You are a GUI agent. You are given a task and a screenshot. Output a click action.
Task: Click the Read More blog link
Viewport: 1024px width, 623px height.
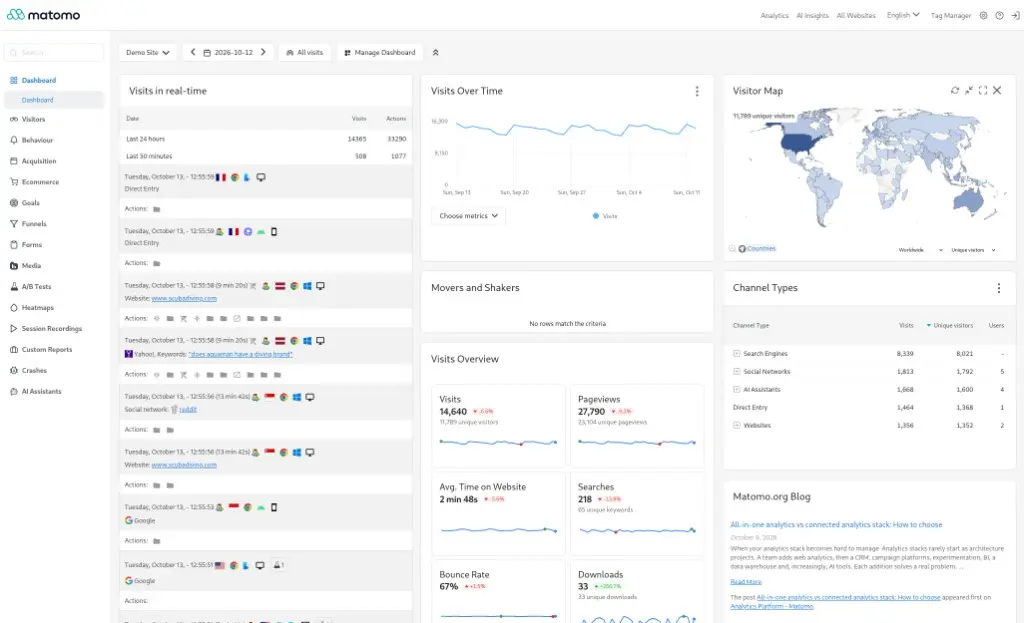746,582
